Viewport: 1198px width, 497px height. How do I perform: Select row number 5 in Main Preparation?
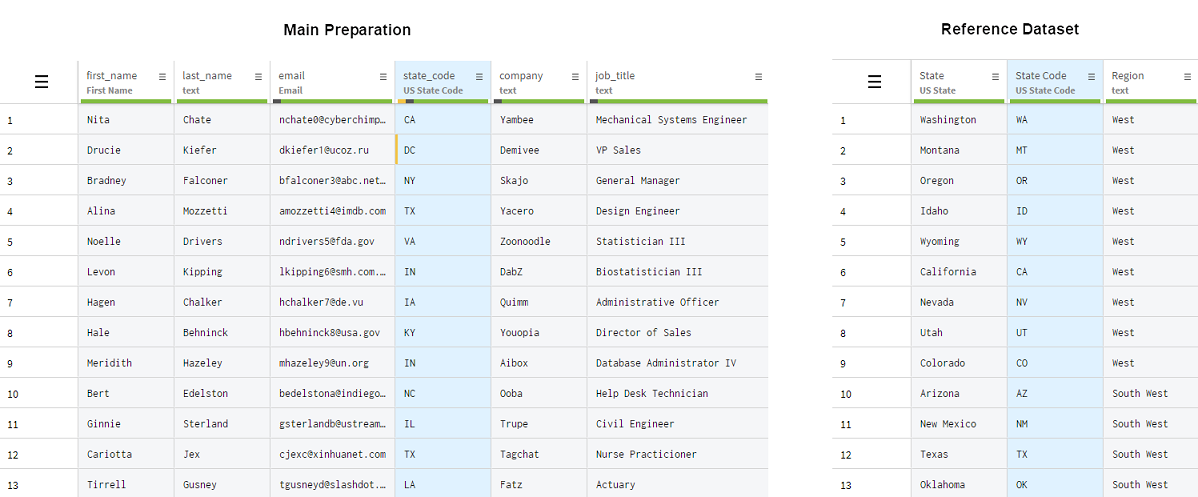click(10, 241)
